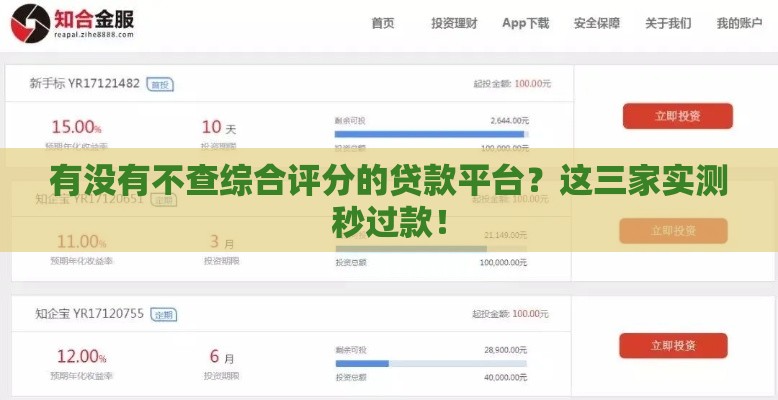Click the 6 月 investment term
The image size is (778, 400).
pos(222,356)
